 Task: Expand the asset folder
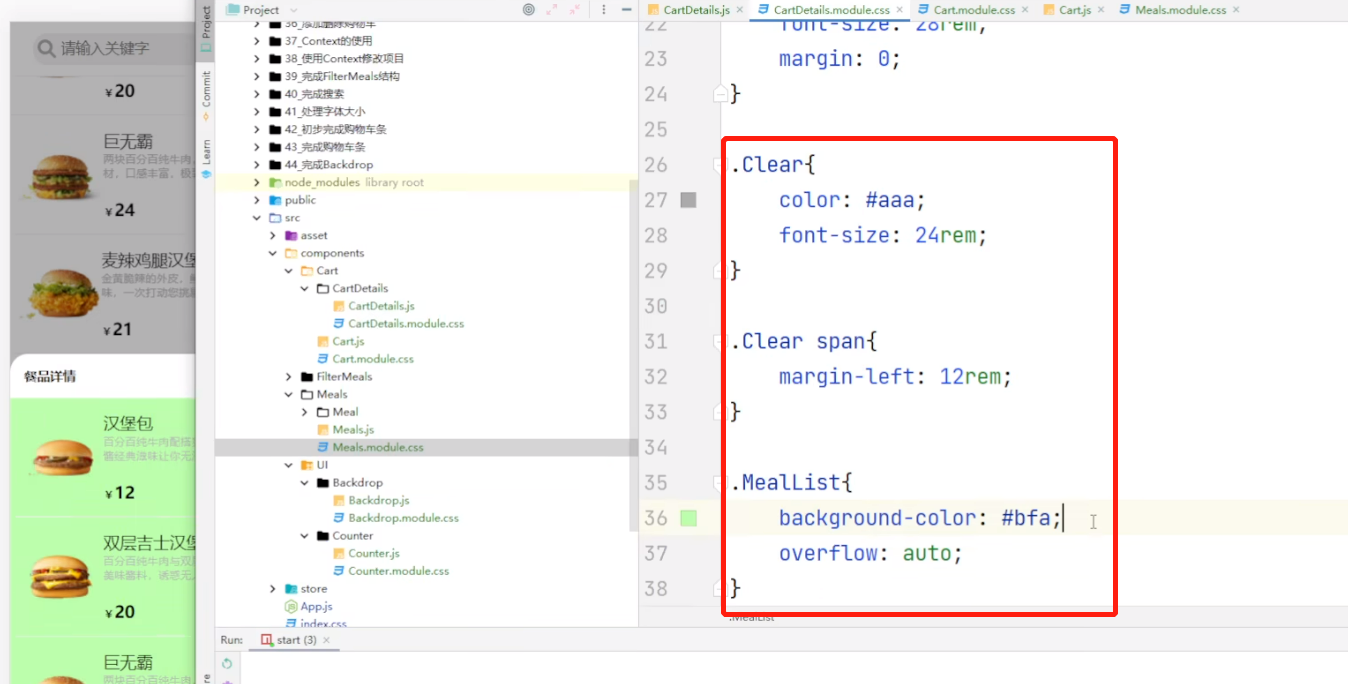273,235
